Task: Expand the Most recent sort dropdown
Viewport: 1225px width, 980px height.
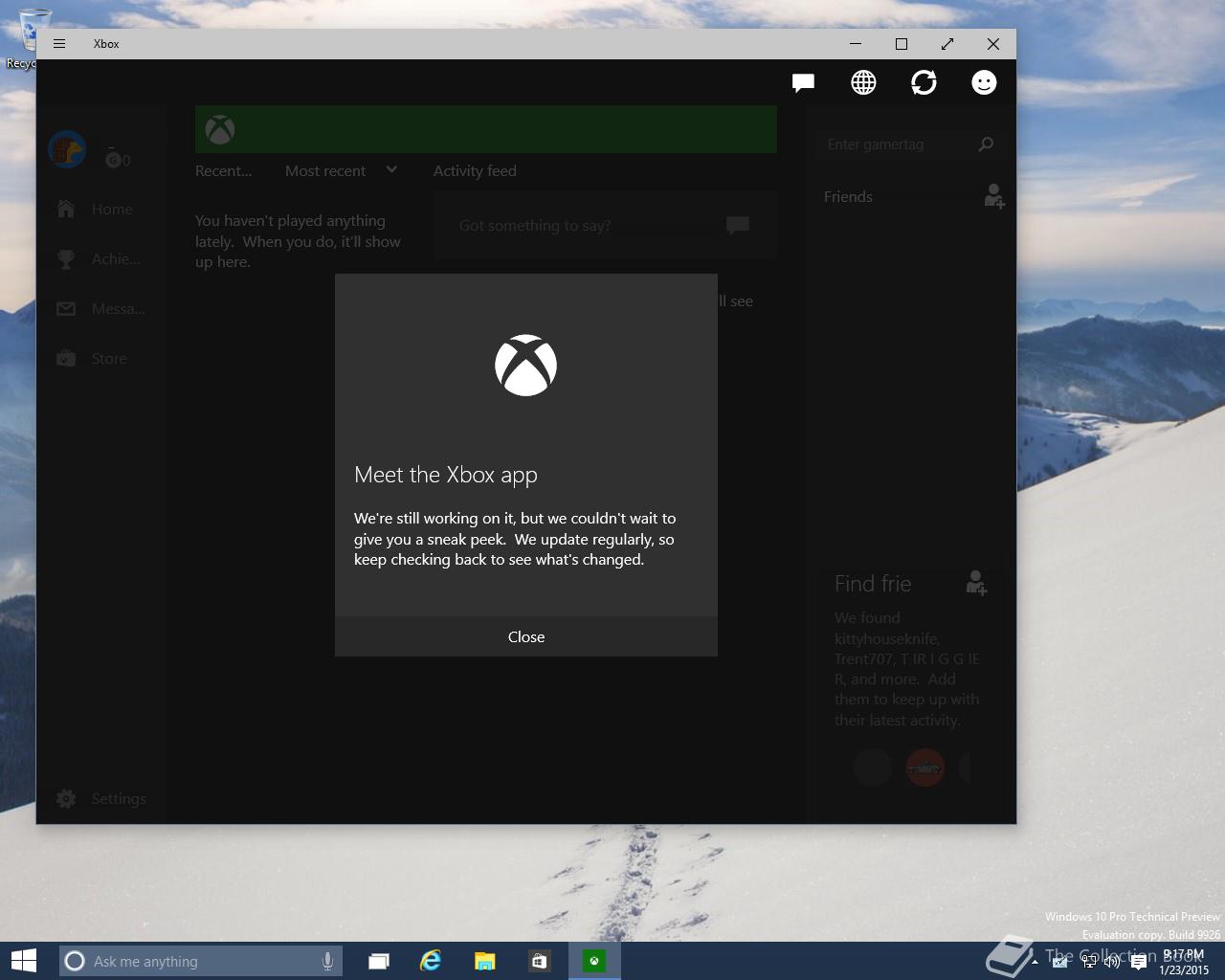Action: [x=341, y=170]
